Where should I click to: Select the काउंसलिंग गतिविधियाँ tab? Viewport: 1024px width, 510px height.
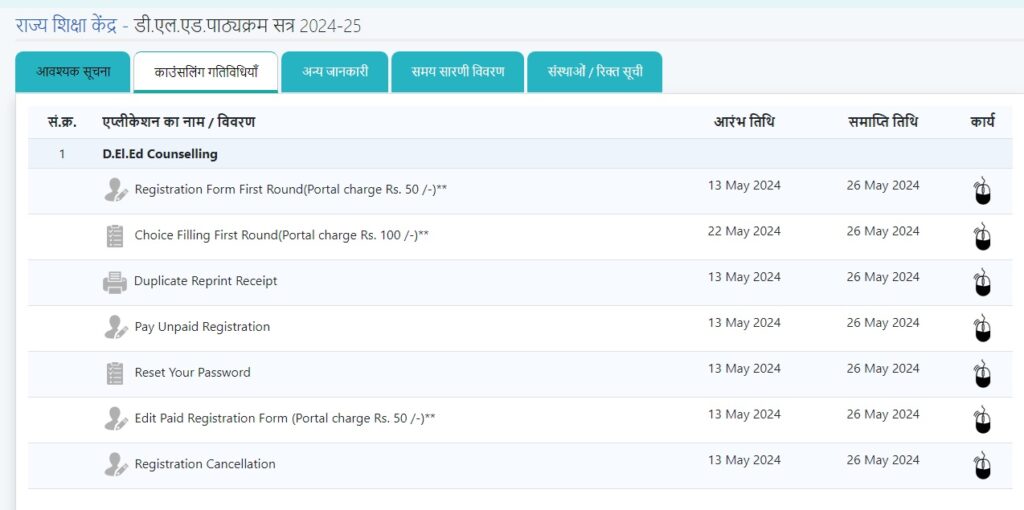pos(206,73)
